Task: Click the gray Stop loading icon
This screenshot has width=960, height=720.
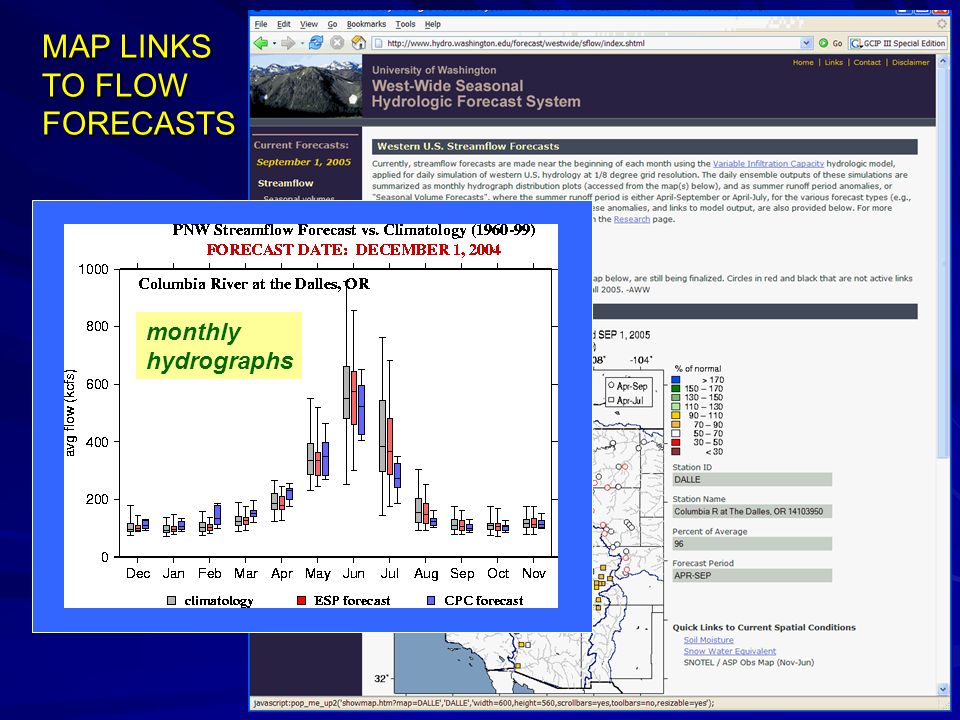Action: (x=337, y=43)
